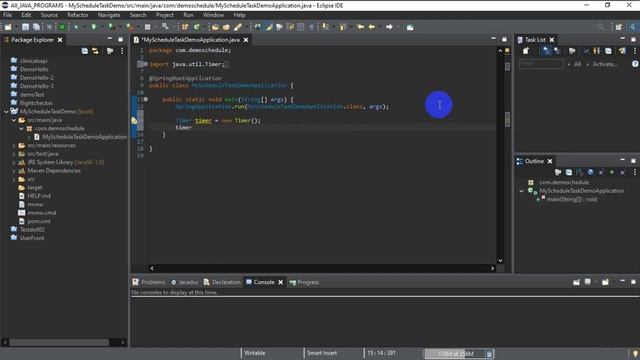Toggle Hide Fields in Outline toolbar
Viewport: 640px width, 360px height.
[590, 173]
